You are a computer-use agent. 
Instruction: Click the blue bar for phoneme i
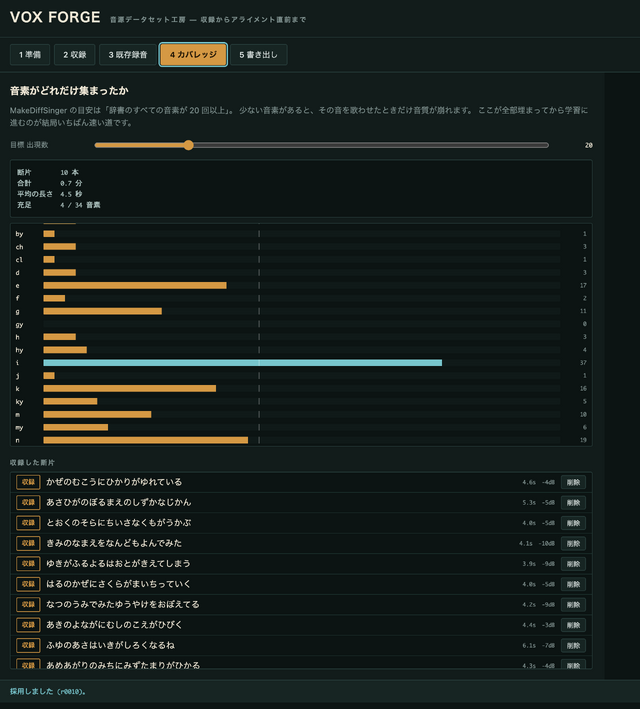click(242, 363)
